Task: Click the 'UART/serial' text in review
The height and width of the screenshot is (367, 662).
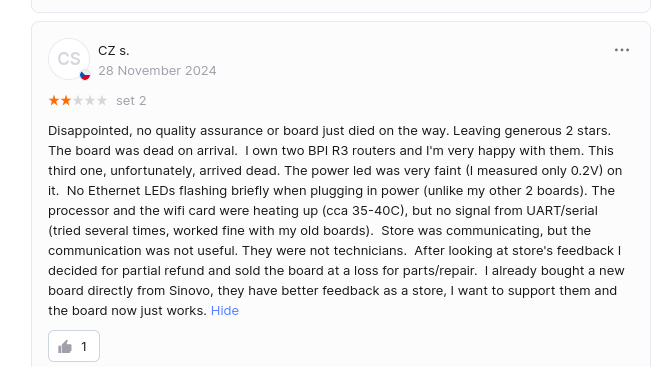Action: (562, 211)
